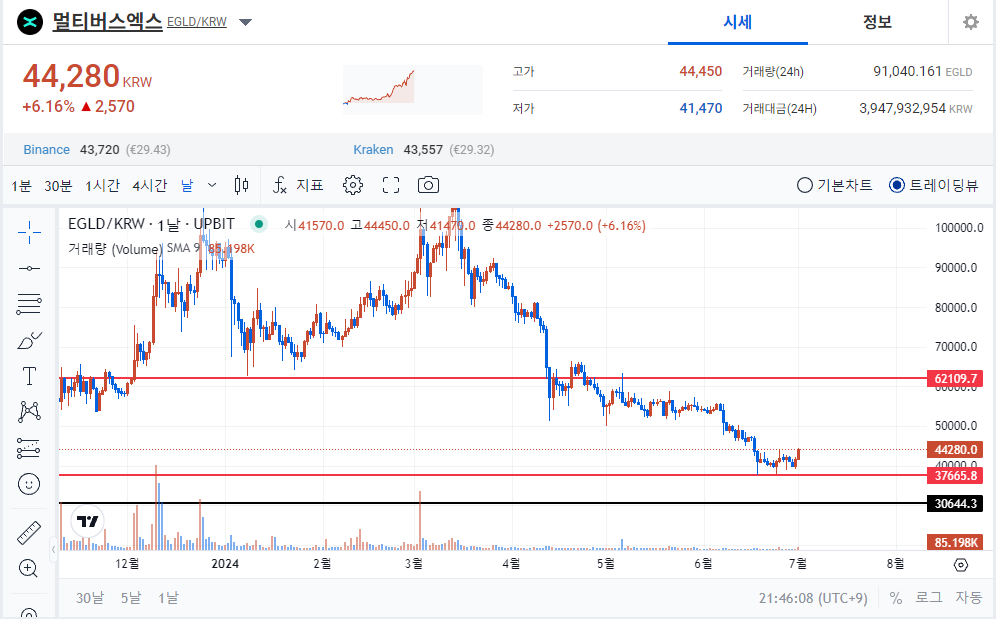Switch to the 정보 tab
This screenshot has height=619, width=996.
(x=877, y=22)
